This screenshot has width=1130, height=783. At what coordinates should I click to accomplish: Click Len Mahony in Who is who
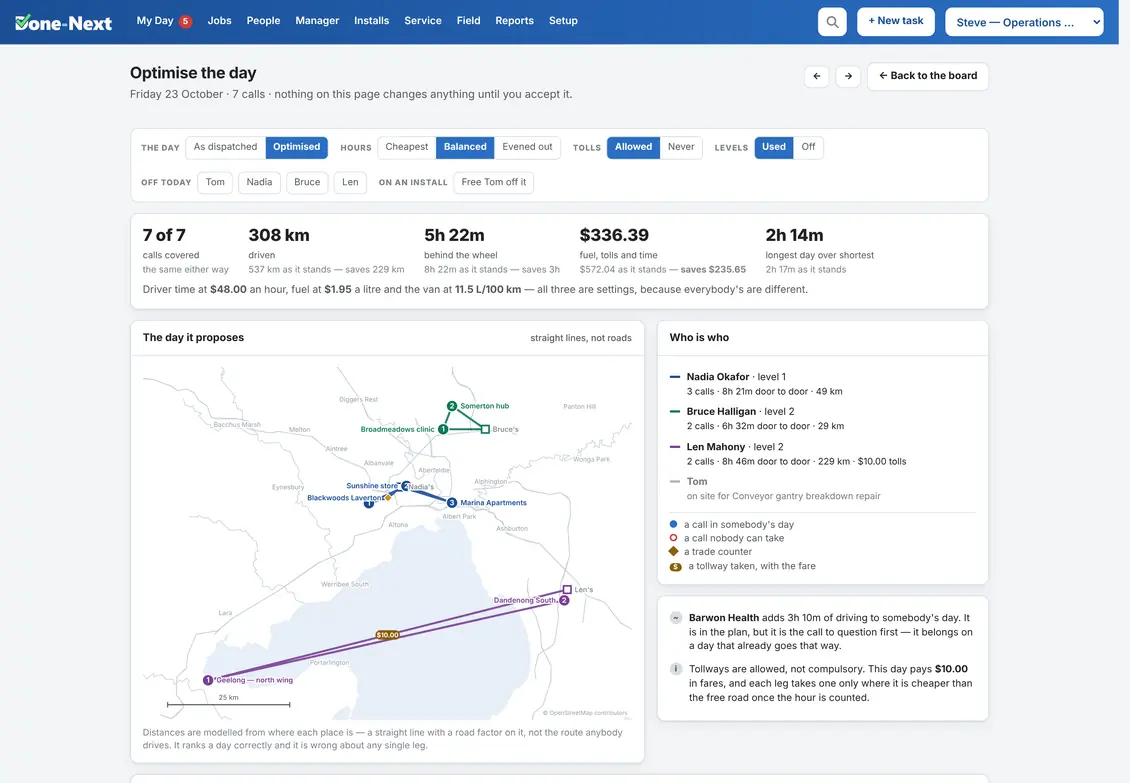point(716,447)
